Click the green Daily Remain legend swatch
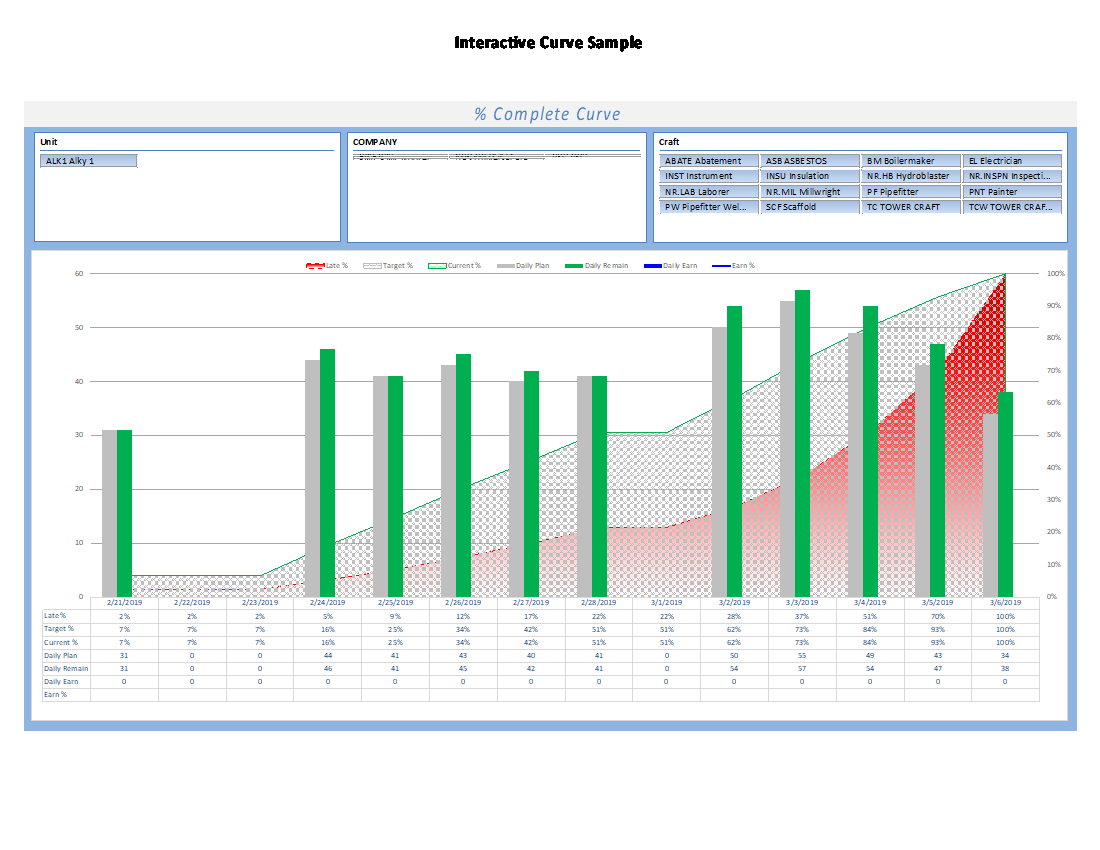 (x=573, y=266)
